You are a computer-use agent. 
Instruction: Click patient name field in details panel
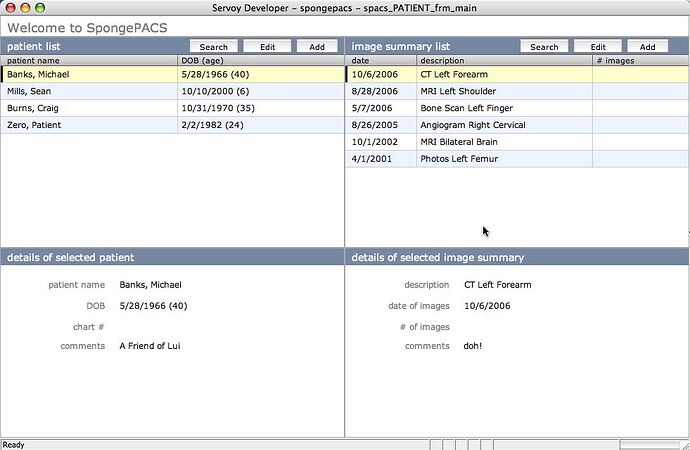point(150,285)
